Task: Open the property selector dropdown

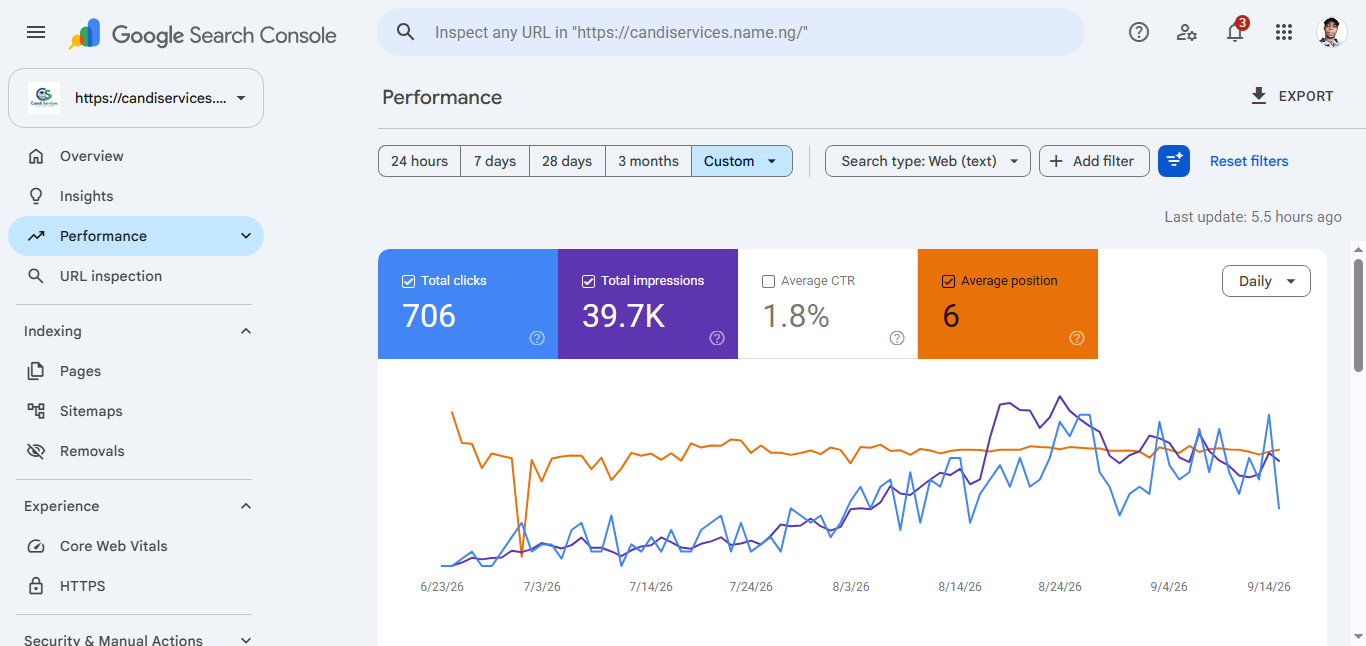Action: point(136,98)
